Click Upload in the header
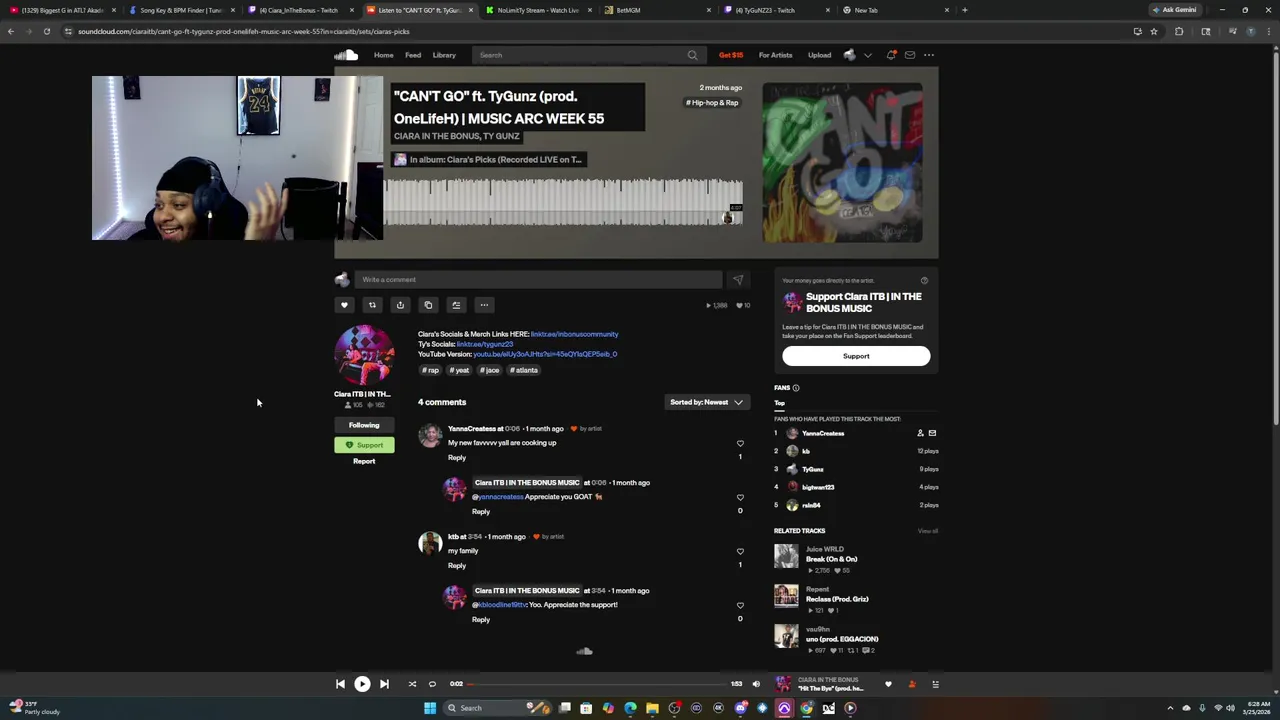The width and height of the screenshot is (1280, 720). 819,55
